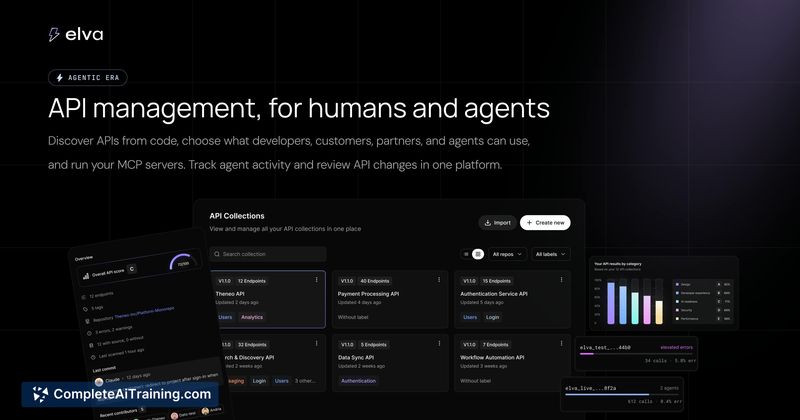Click the elva_live_...0f2a progress bar
This screenshot has width=800, height=420.
[622, 394]
